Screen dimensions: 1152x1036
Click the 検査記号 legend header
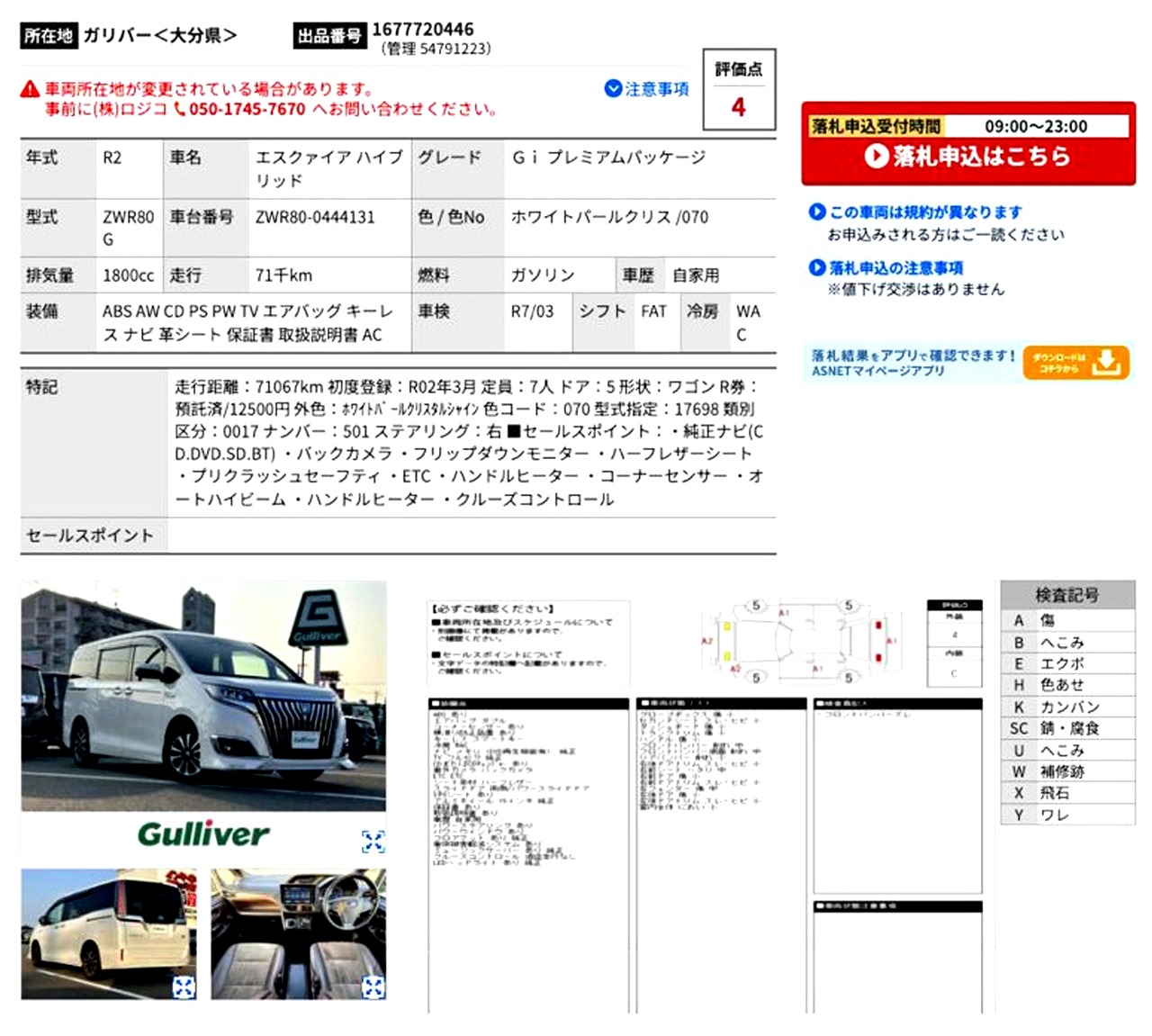click(x=1066, y=595)
